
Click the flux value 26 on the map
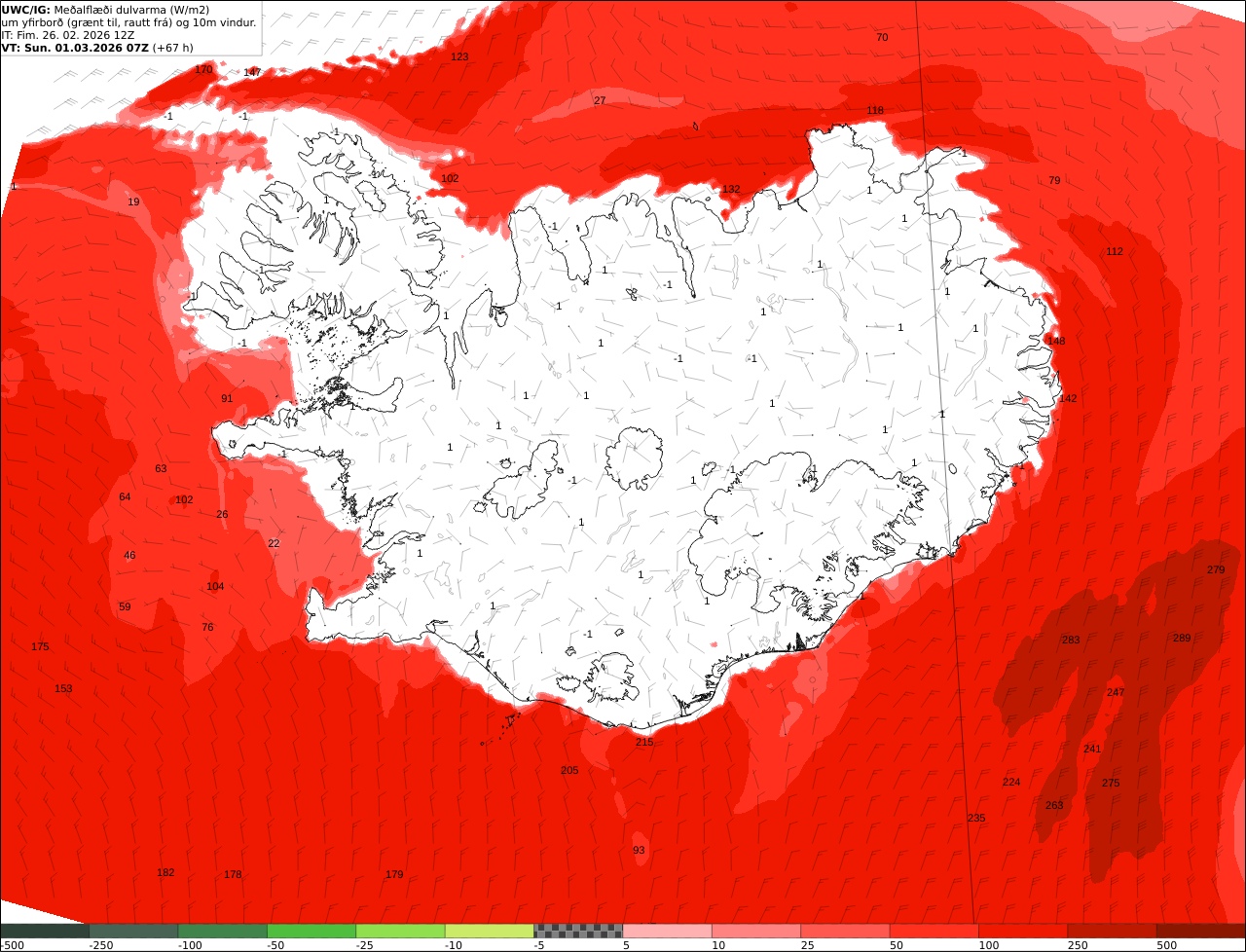click(222, 515)
